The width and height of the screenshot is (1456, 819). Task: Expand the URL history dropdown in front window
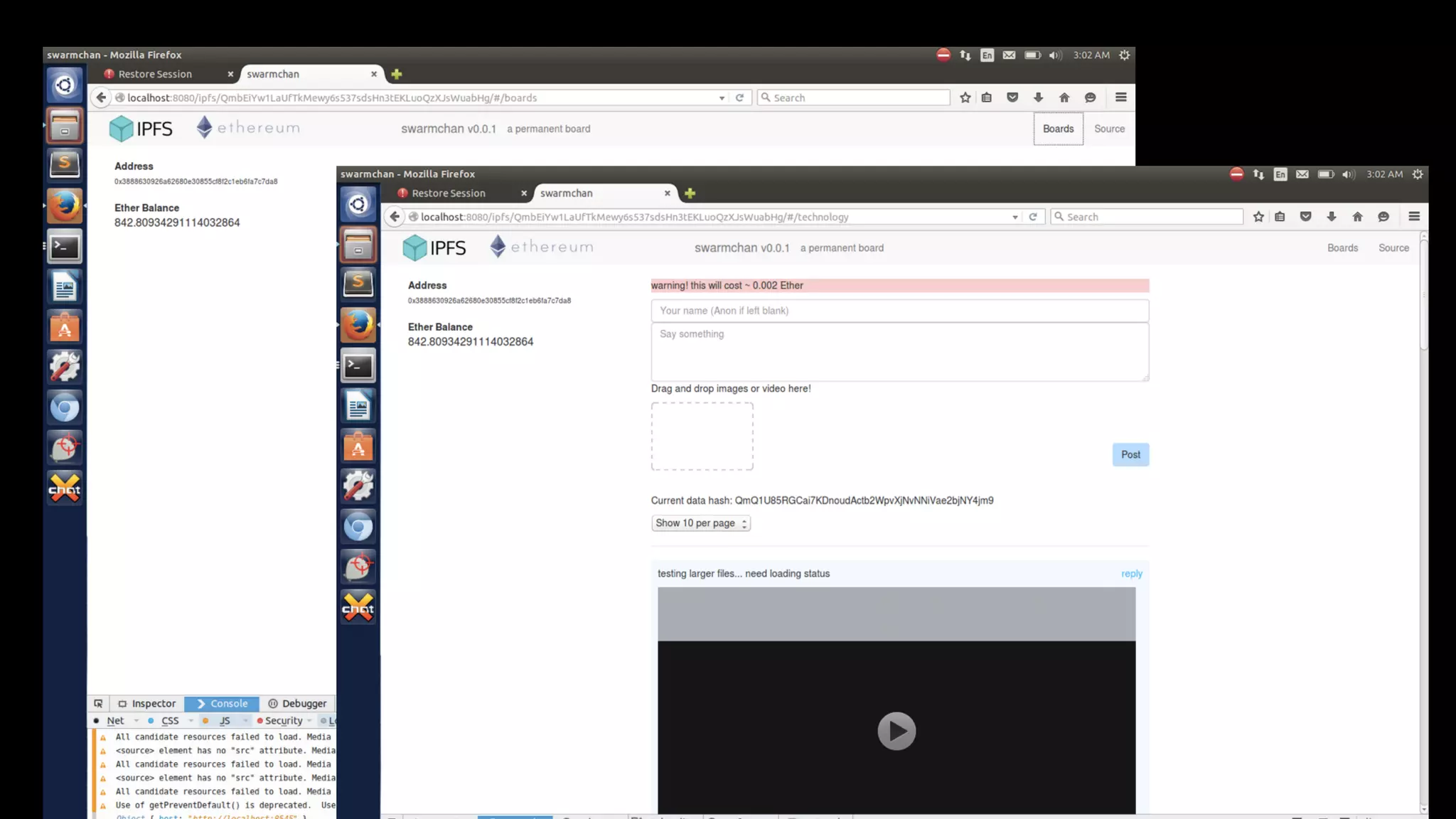click(x=1015, y=218)
